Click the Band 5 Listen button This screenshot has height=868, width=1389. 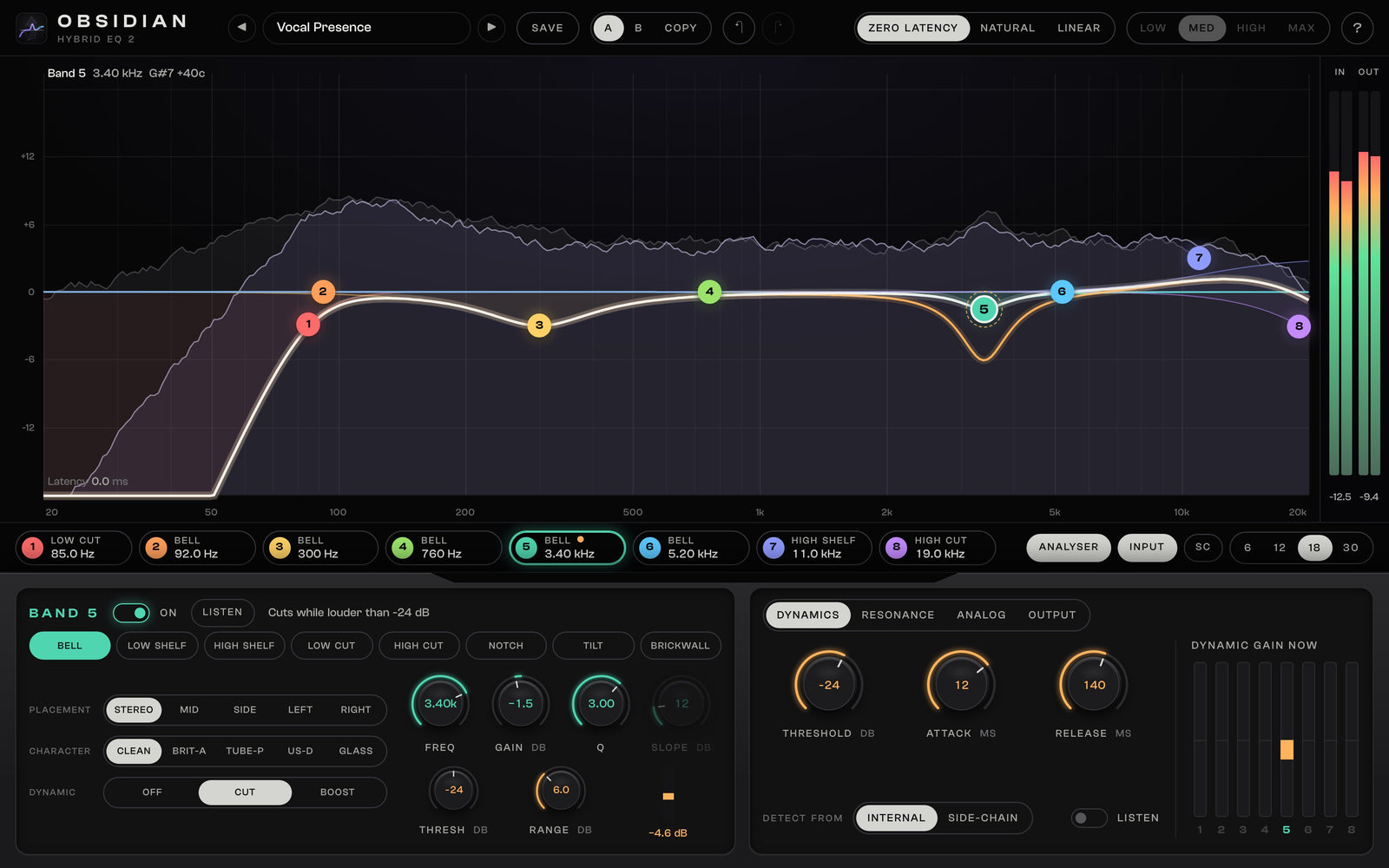(222, 613)
